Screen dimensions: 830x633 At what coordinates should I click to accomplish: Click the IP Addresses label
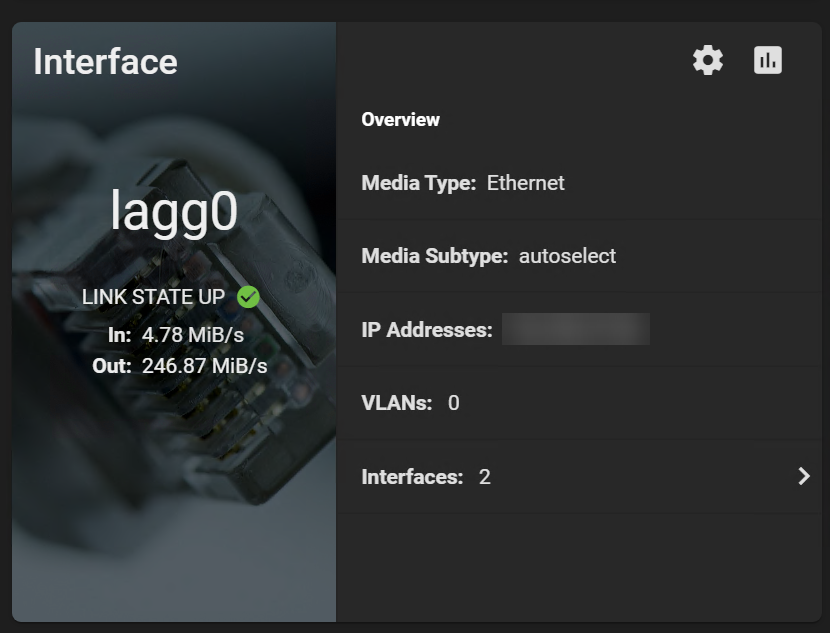(x=427, y=330)
